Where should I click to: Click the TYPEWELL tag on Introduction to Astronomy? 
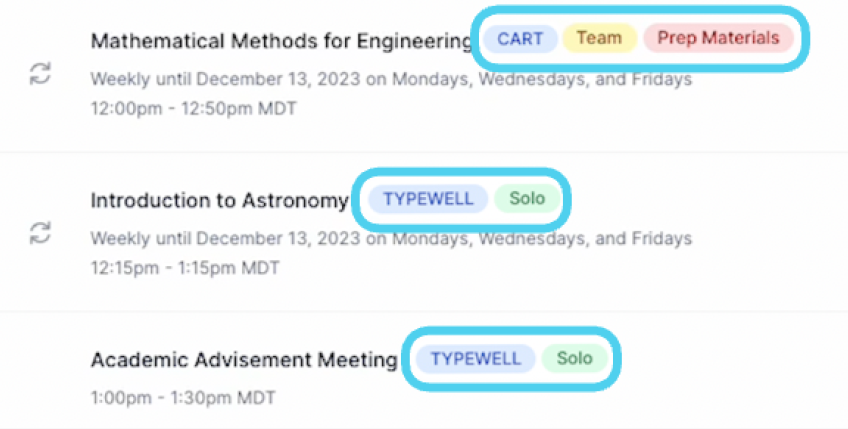pos(427,198)
